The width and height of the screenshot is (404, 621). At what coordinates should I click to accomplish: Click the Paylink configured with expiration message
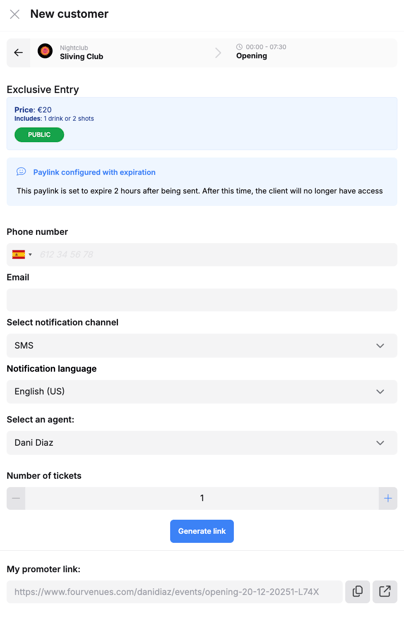[x=94, y=172]
